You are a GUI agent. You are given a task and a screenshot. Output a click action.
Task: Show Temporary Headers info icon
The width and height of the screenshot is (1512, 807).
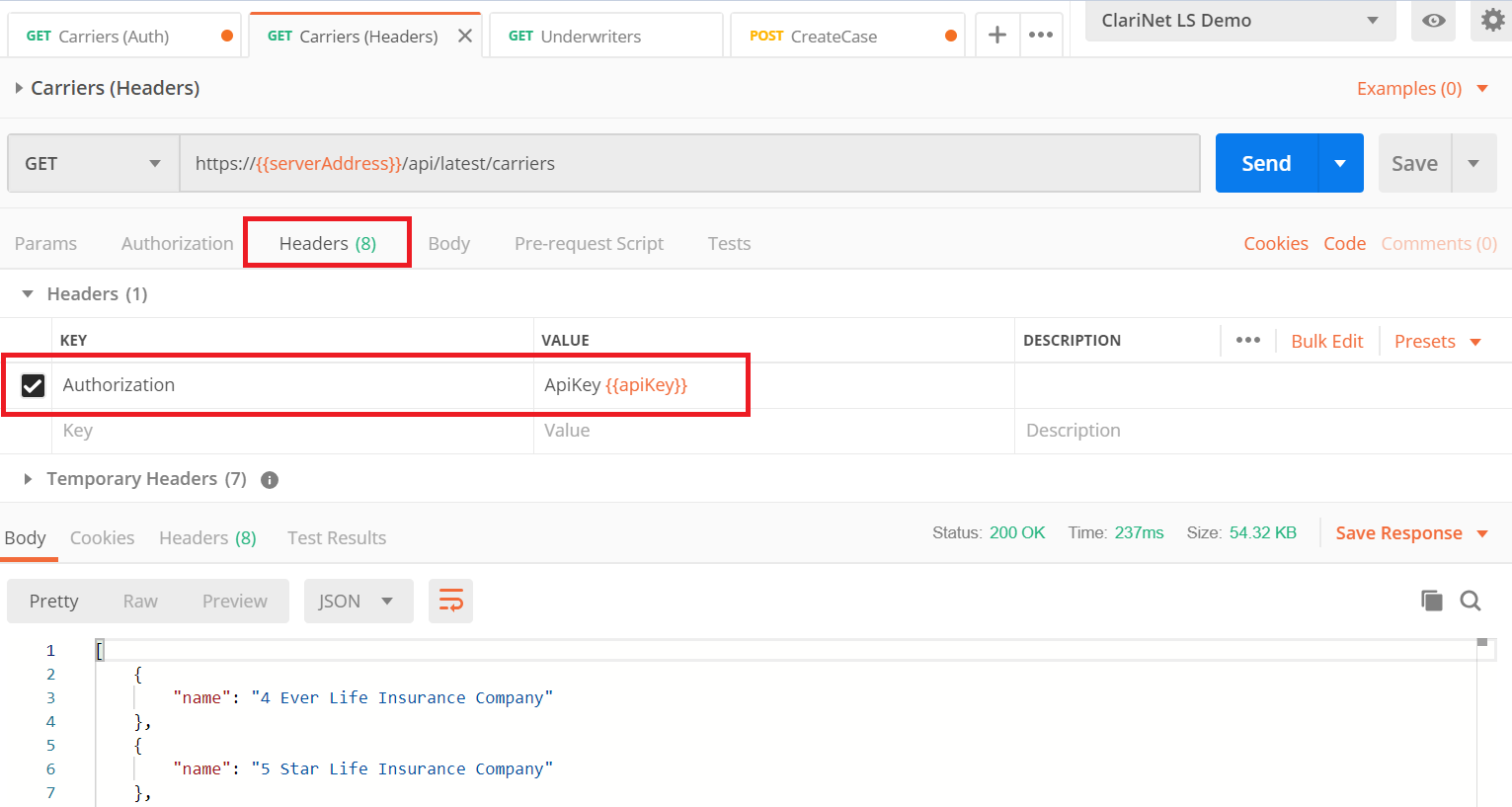click(x=270, y=480)
